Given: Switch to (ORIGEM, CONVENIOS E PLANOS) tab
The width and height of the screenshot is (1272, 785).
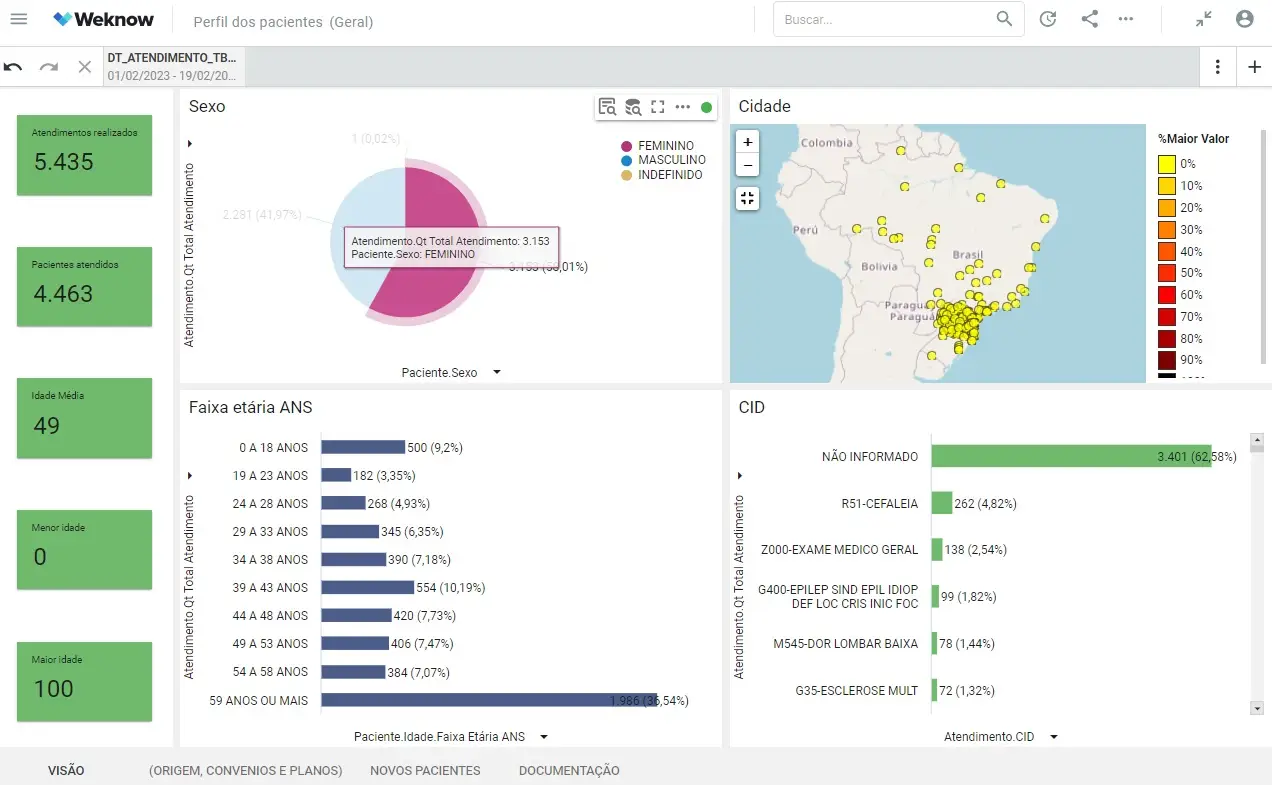Looking at the screenshot, I should [246, 771].
